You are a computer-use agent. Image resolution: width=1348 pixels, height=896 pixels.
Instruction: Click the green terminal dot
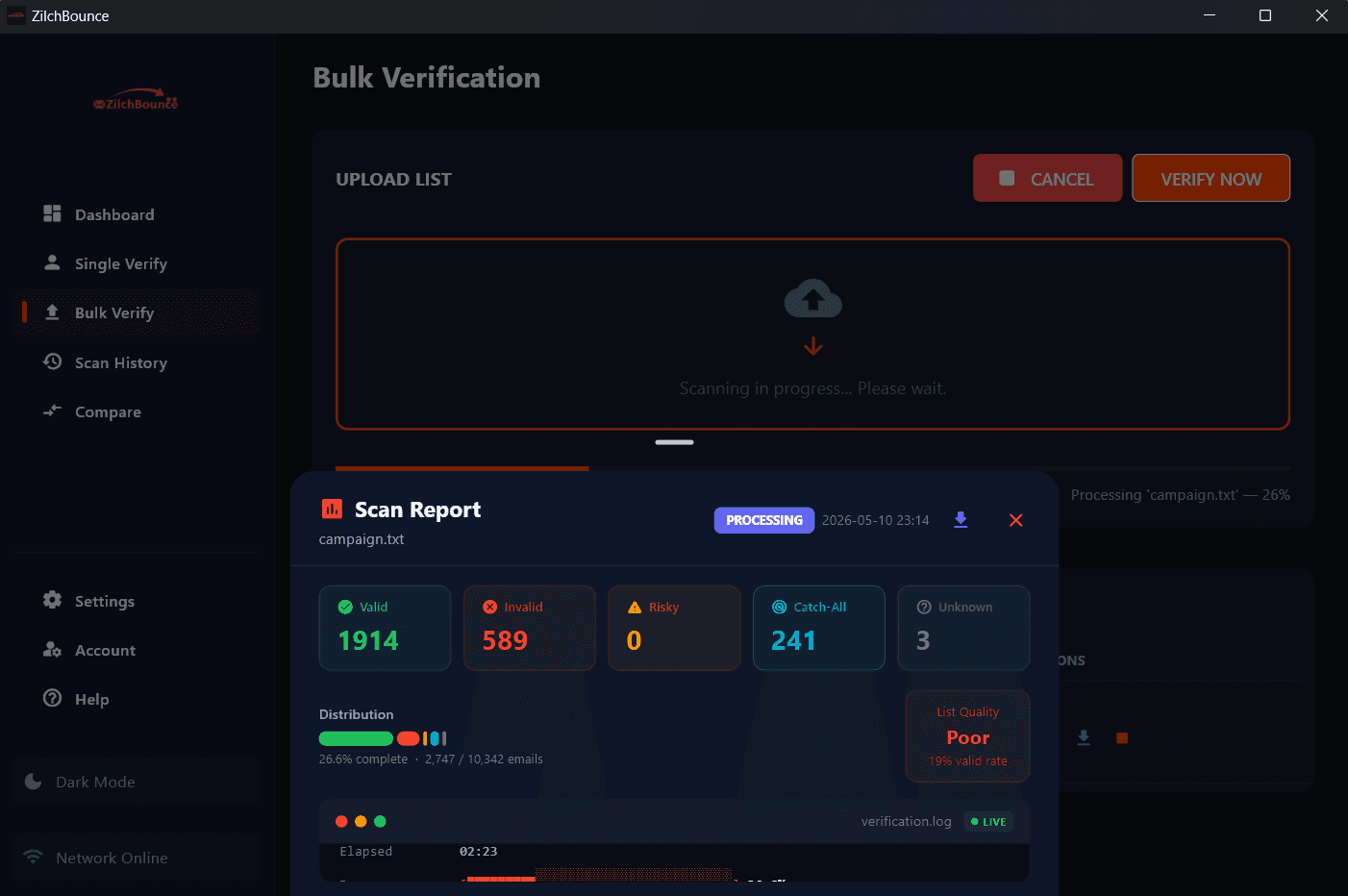[x=380, y=821]
